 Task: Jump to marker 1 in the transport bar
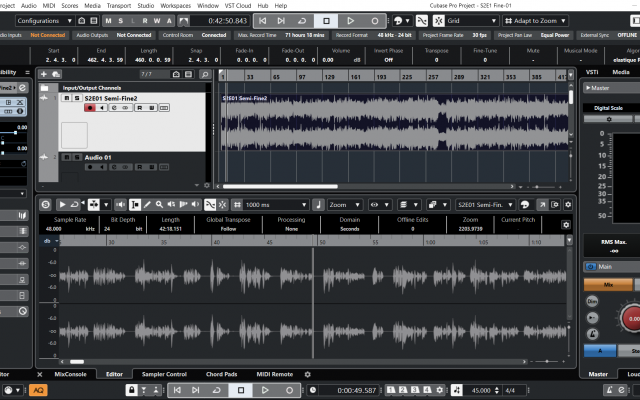pyautogui.click(x=391, y=390)
